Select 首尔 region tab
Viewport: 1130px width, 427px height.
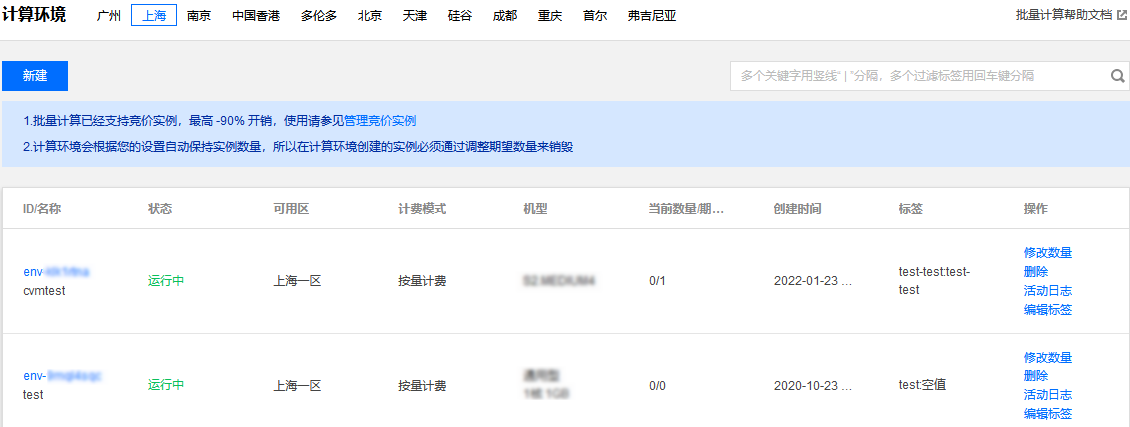pyautogui.click(x=595, y=15)
